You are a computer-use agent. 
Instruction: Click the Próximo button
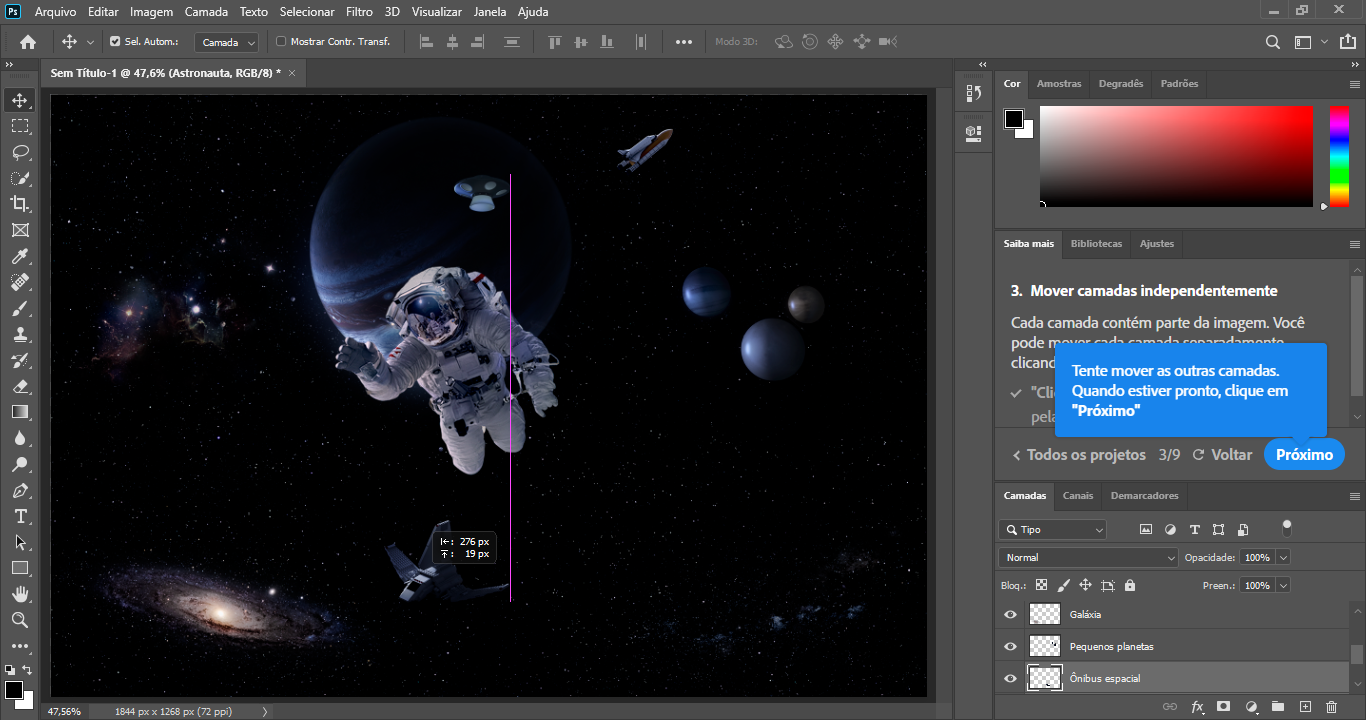click(1304, 454)
